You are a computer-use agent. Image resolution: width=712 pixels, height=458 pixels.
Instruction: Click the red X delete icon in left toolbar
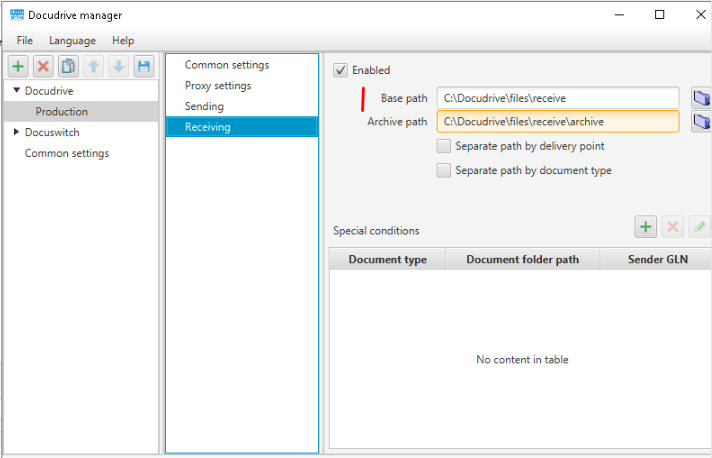click(x=43, y=67)
